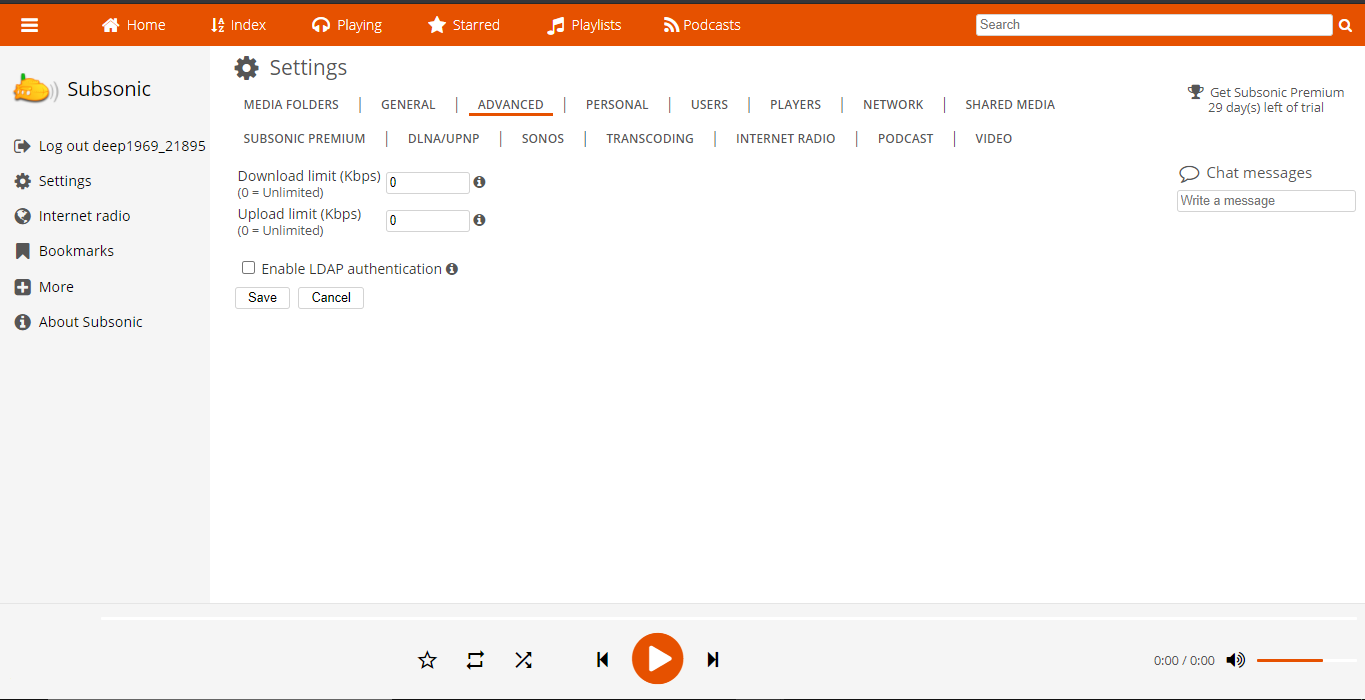Toggle repeat mode in player
Image resolution: width=1365 pixels, height=700 pixels.
pos(475,660)
